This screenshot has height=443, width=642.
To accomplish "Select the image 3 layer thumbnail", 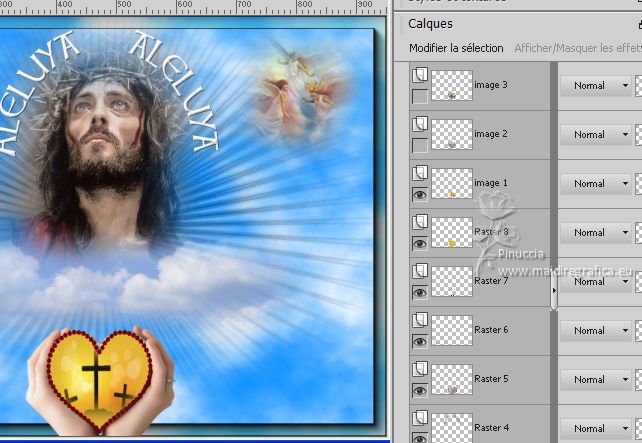I will tap(452, 86).
